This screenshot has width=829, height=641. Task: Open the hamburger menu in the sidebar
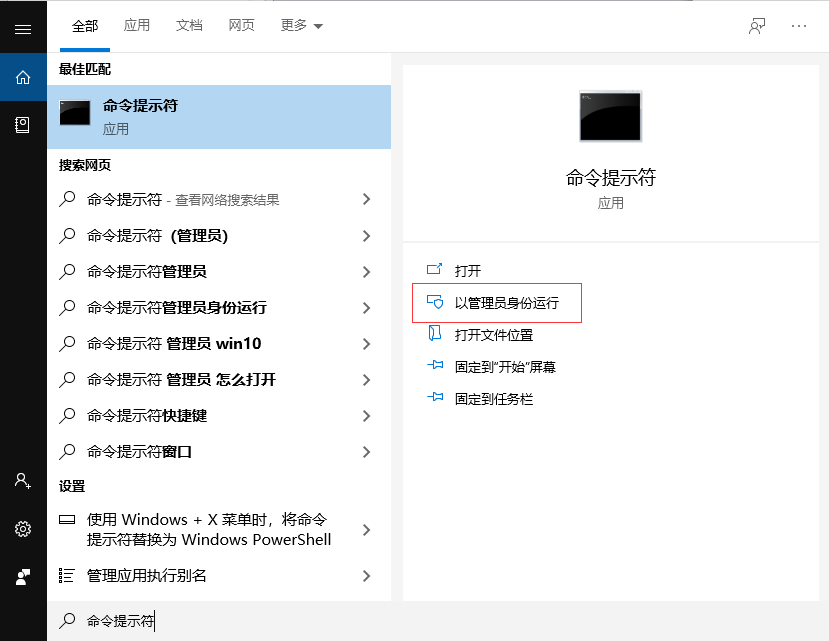point(23,29)
